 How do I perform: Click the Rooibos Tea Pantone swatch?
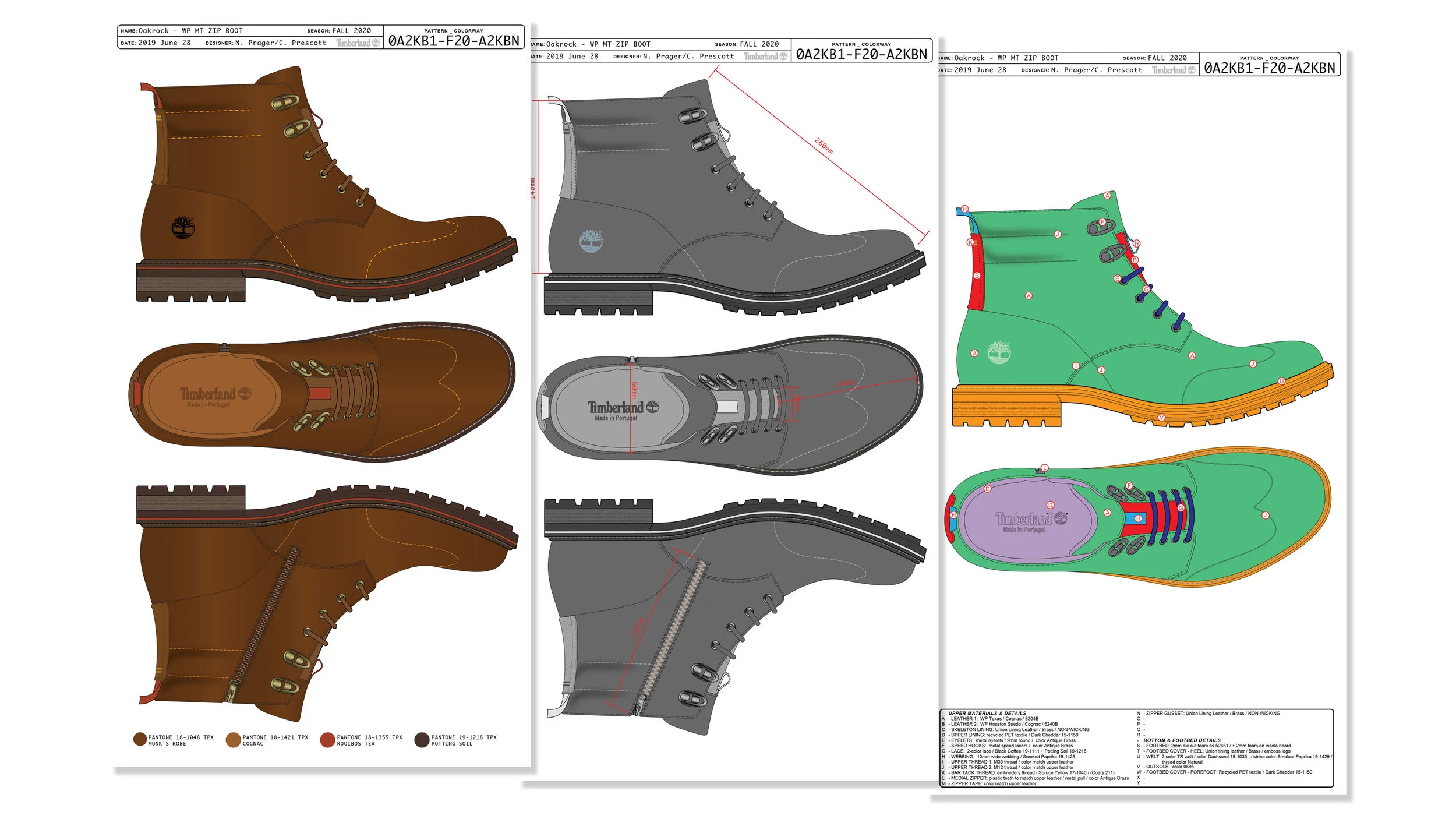(x=327, y=740)
